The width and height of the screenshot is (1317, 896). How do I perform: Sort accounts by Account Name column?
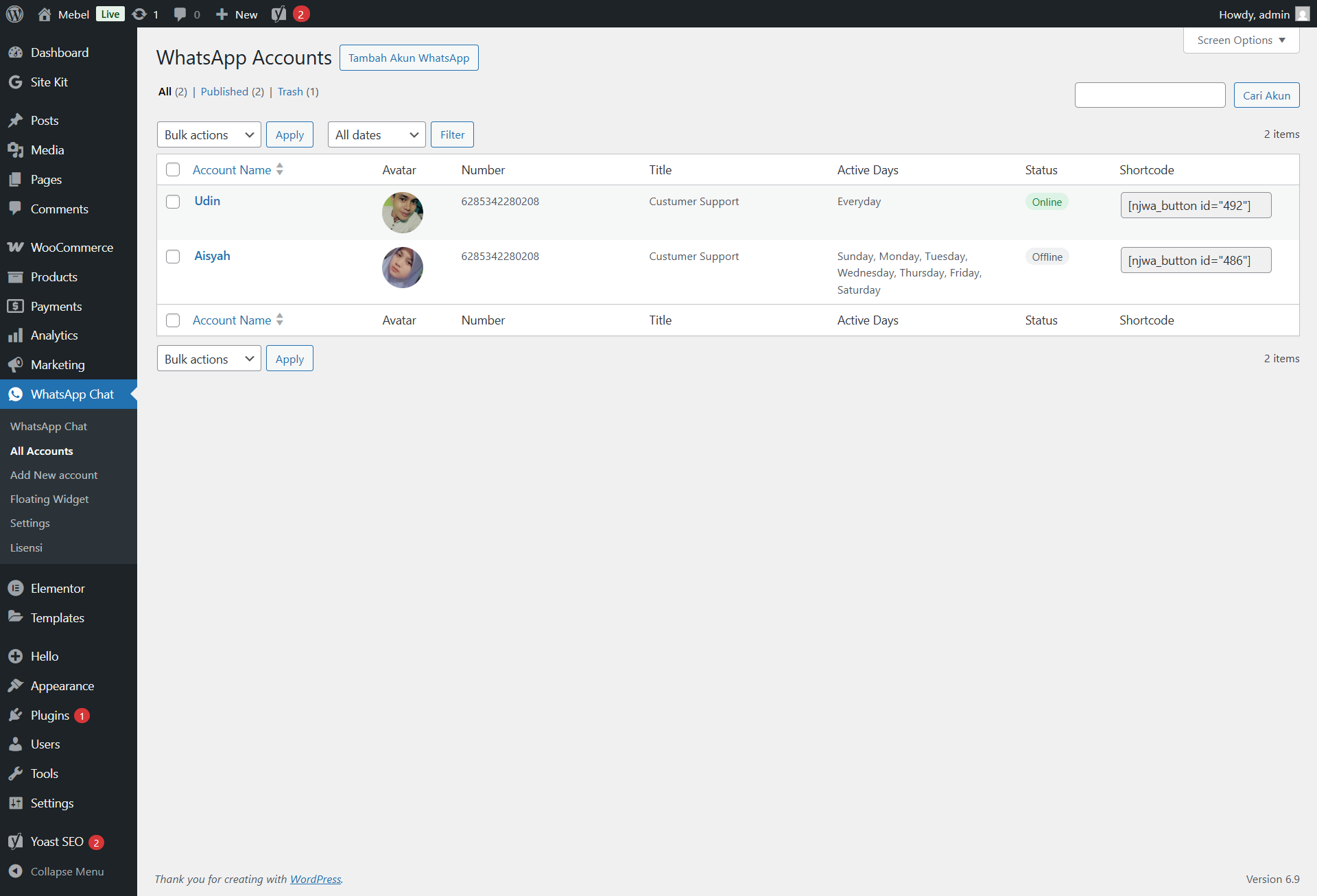pyautogui.click(x=232, y=169)
